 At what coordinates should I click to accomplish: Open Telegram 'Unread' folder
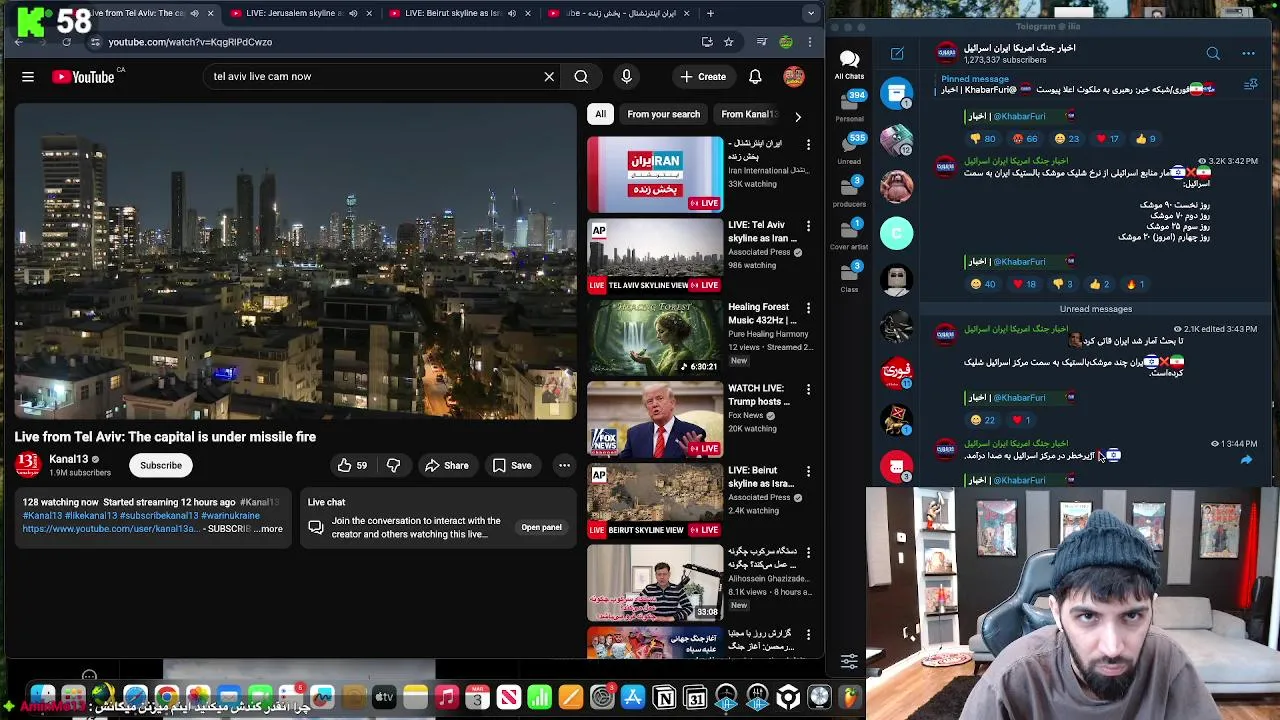pyautogui.click(x=850, y=149)
